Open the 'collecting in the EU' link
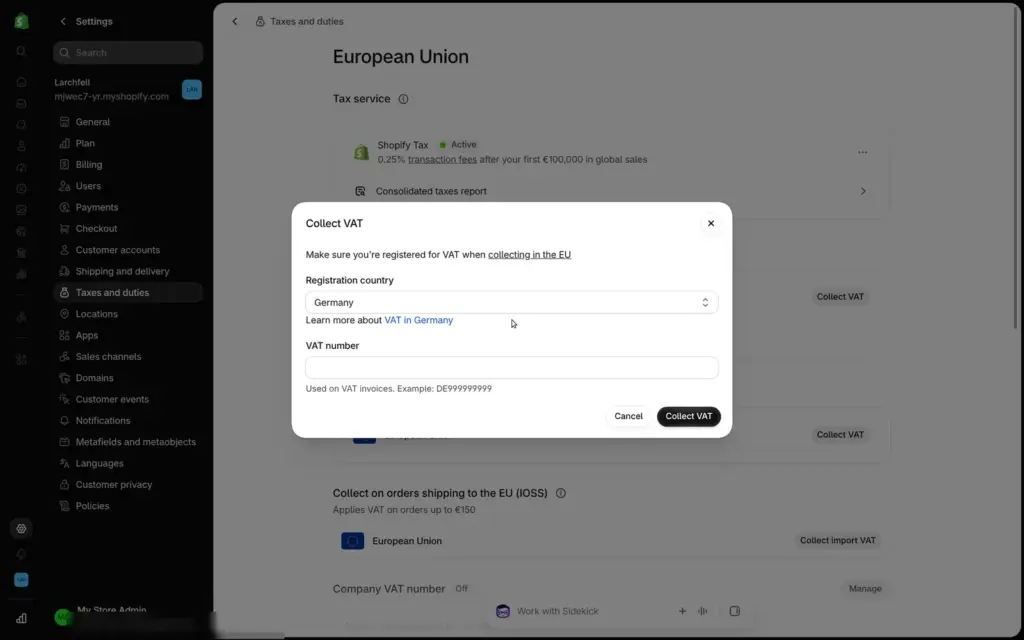The width and height of the screenshot is (1024, 640). (529, 255)
